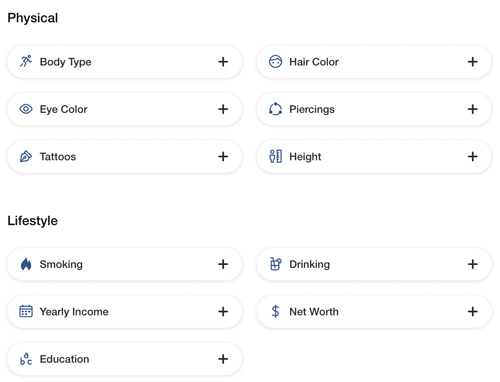Image resolution: width=500 pixels, height=382 pixels.
Task: Click the ruler person icon beside Height
Action: click(275, 156)
